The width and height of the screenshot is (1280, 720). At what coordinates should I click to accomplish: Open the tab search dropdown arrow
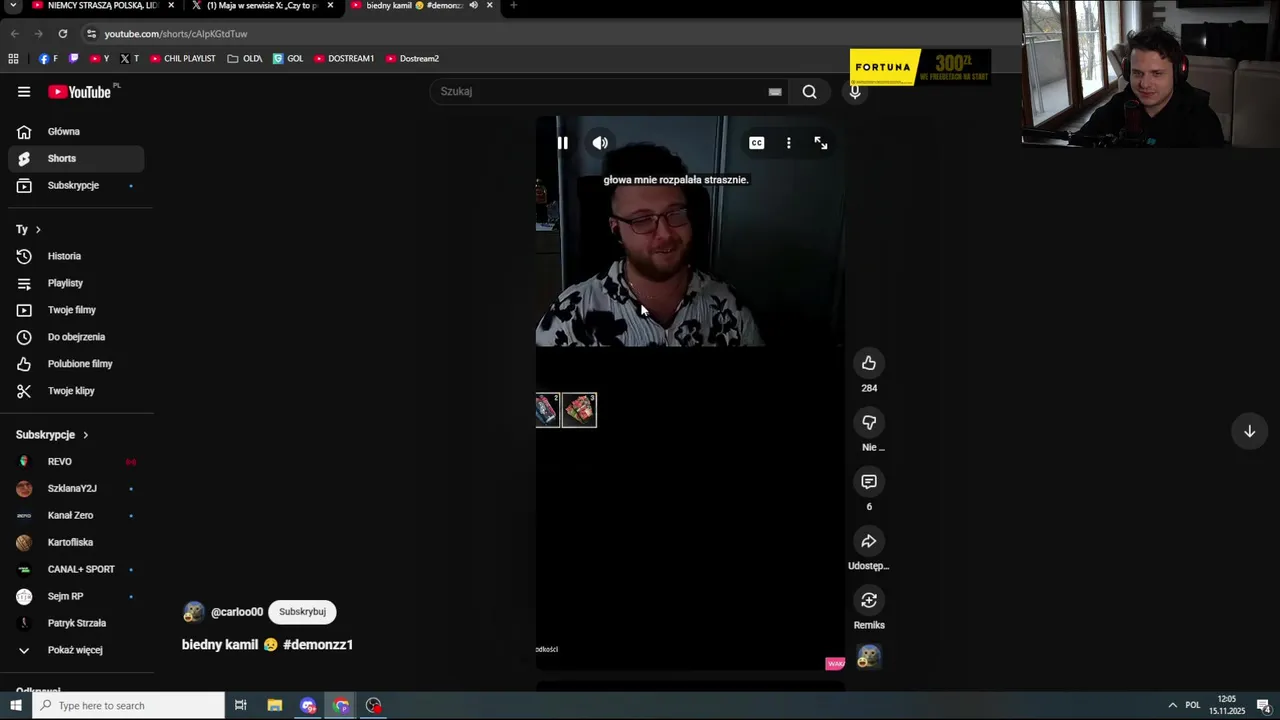pyautogui.click(x=13, y=6)
